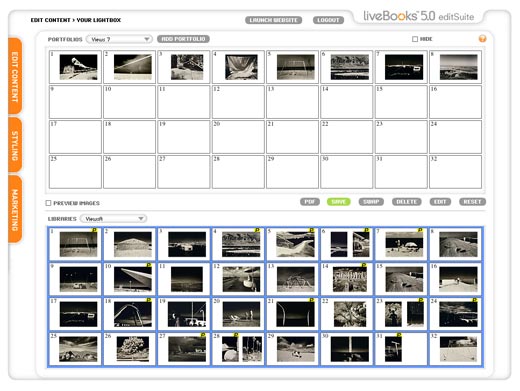
Task: Open the Edit Content side tab
Action: (x=15, y=76)
